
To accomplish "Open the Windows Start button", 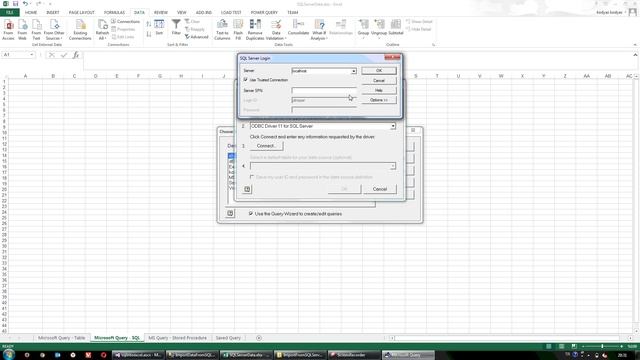I will click(8, 355).
